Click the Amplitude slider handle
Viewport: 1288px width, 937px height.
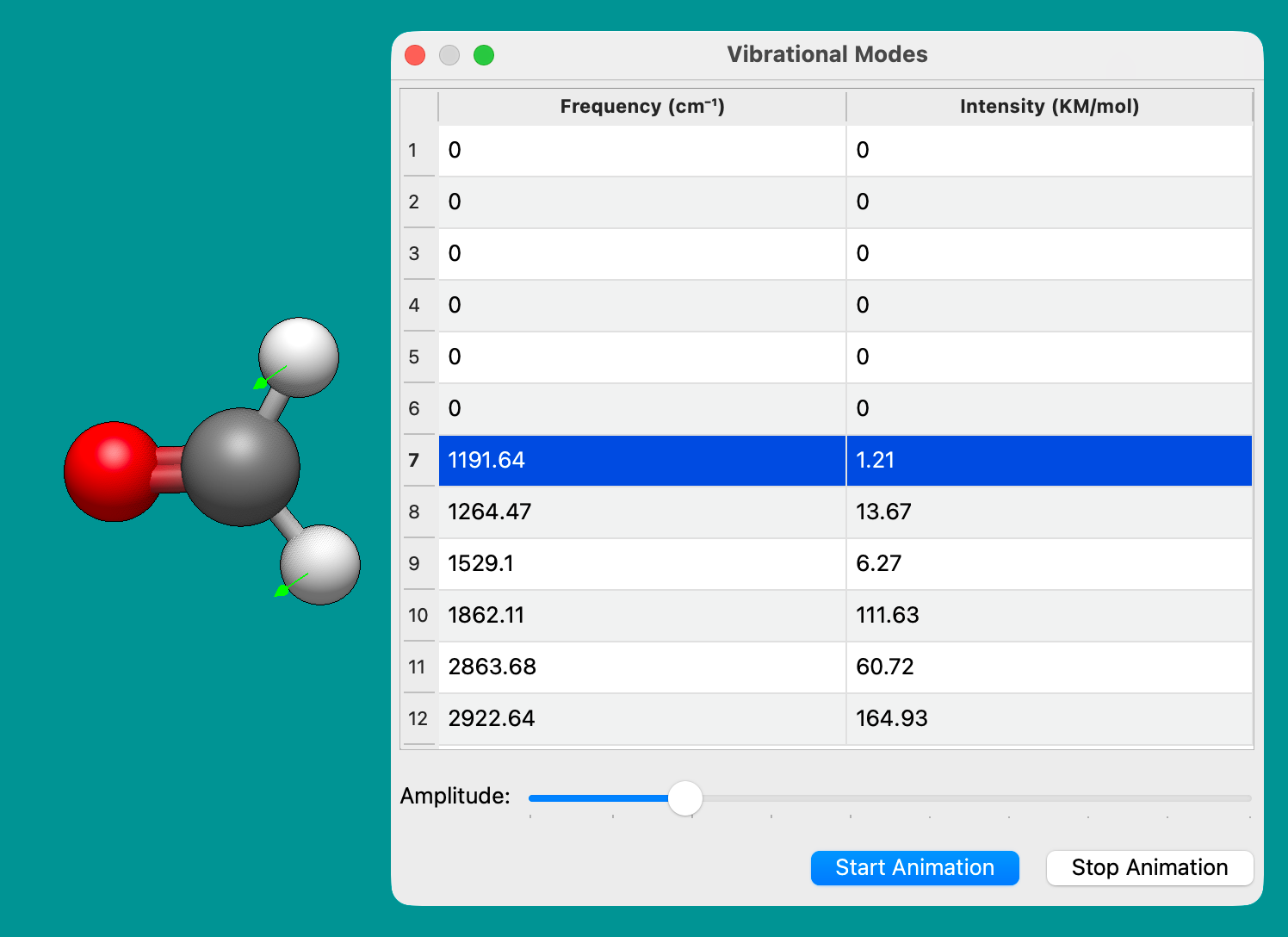pyautogui.click(x=685, y=798)
